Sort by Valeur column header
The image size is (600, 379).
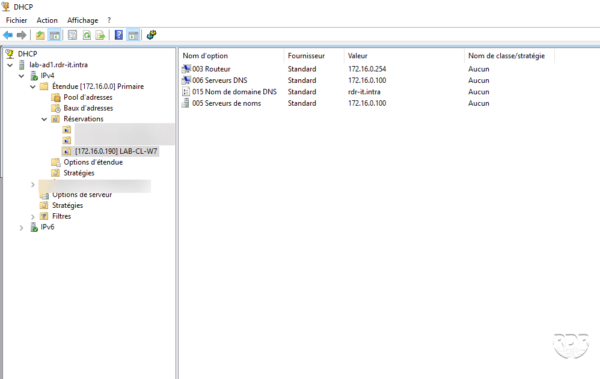point(405,56)
